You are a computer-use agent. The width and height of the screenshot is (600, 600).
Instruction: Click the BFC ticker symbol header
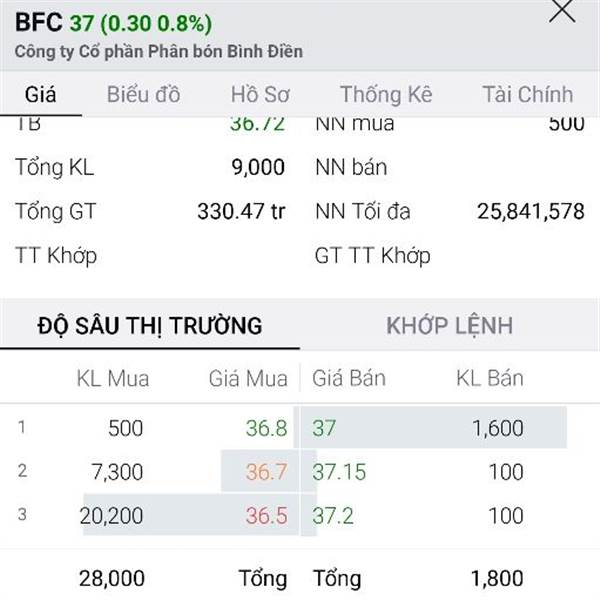pyautogui.click(x=39, y=22)
